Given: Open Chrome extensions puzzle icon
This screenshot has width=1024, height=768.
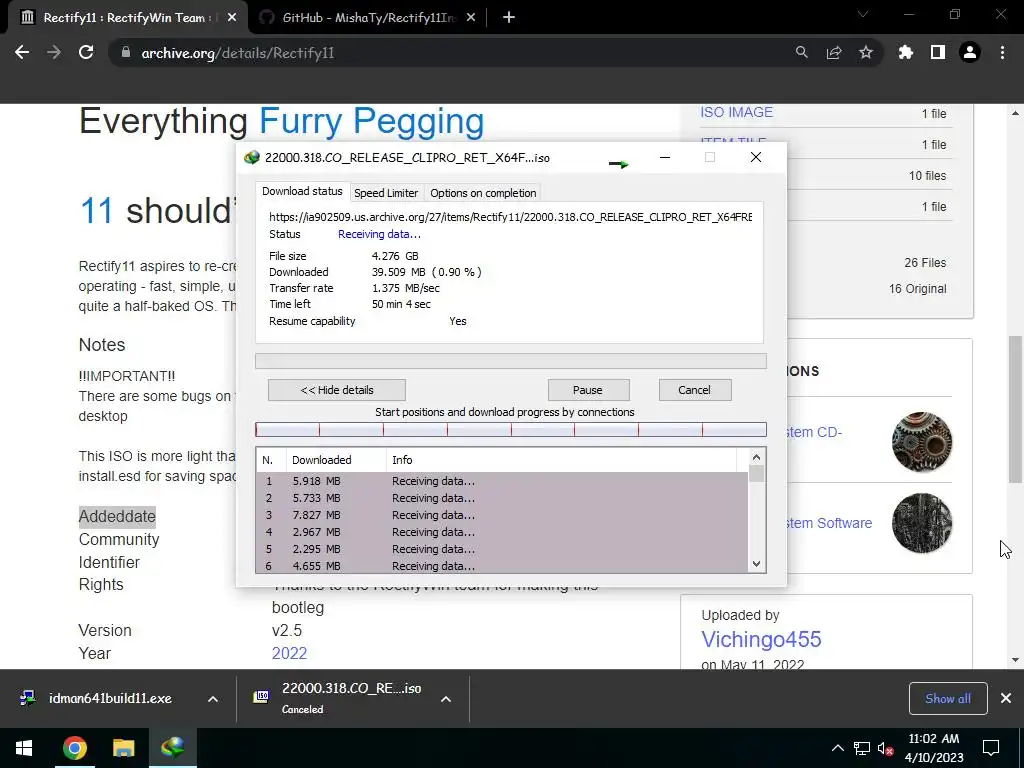Looking at the screenshot, I should pyautogui.click(x=906, y=52).
